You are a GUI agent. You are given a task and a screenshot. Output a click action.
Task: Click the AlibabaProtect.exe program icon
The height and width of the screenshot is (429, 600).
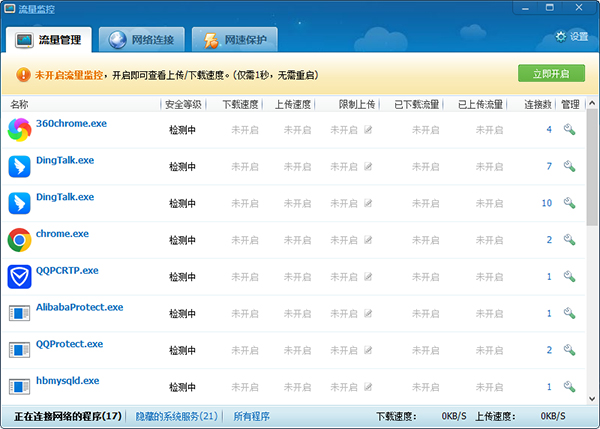(19, 313)
